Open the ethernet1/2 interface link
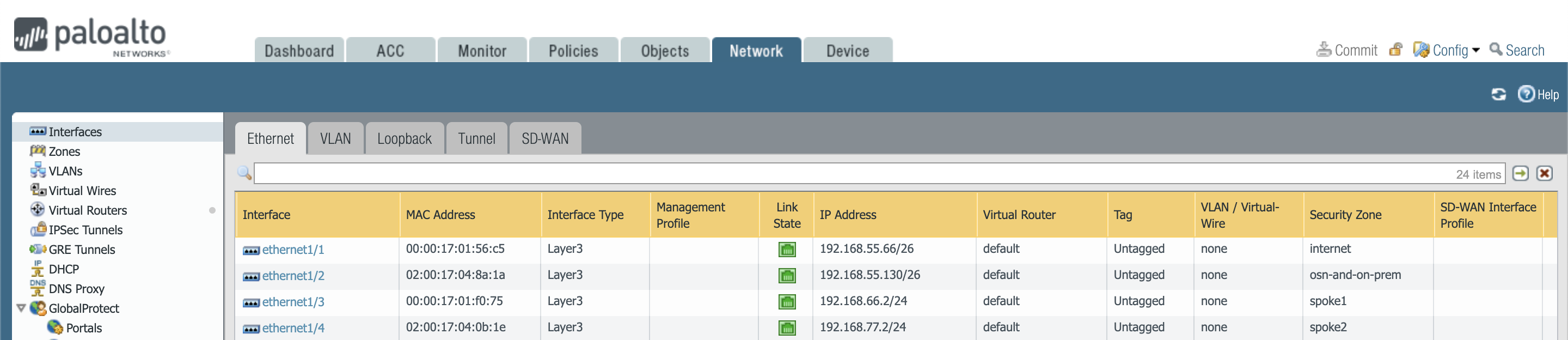1568x340 pixels. click(293, 276)
